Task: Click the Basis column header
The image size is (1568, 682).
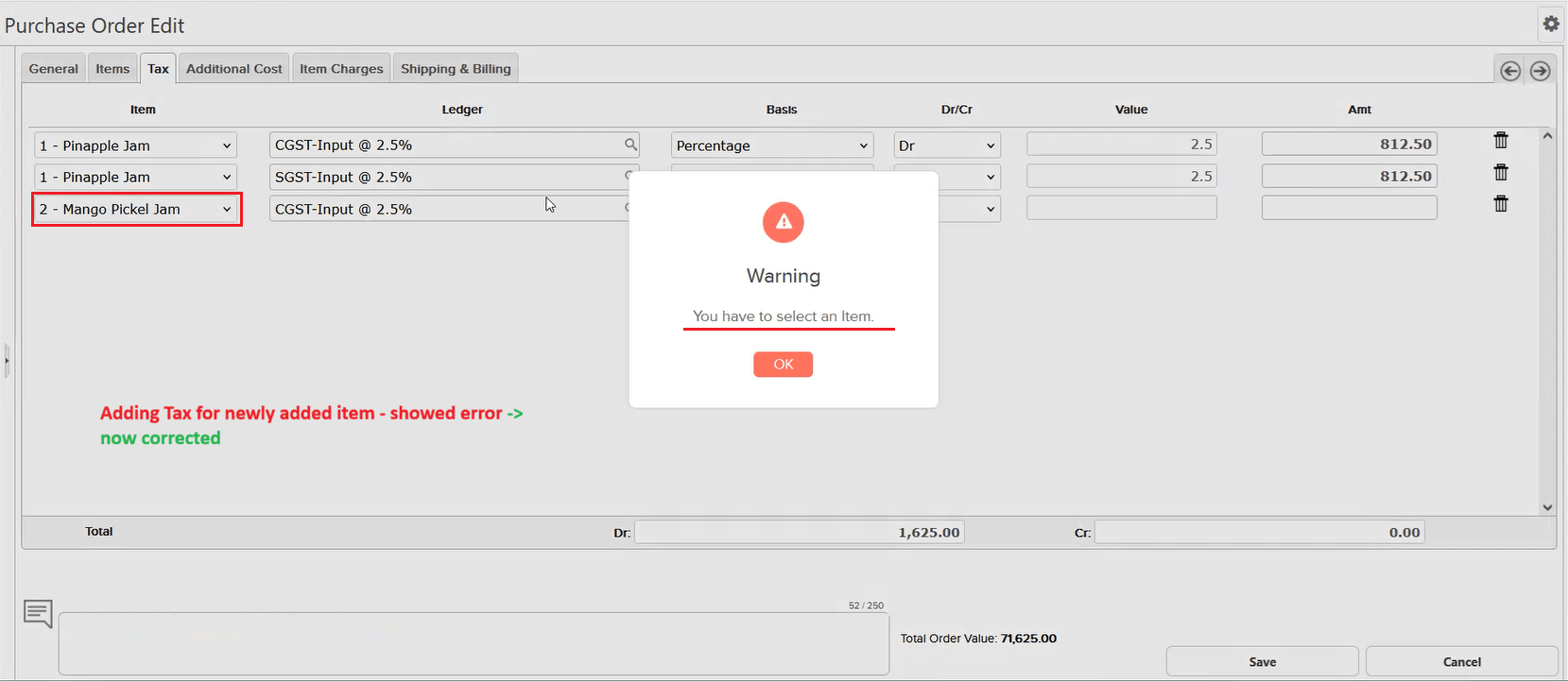Action: (x=782, y=110)
